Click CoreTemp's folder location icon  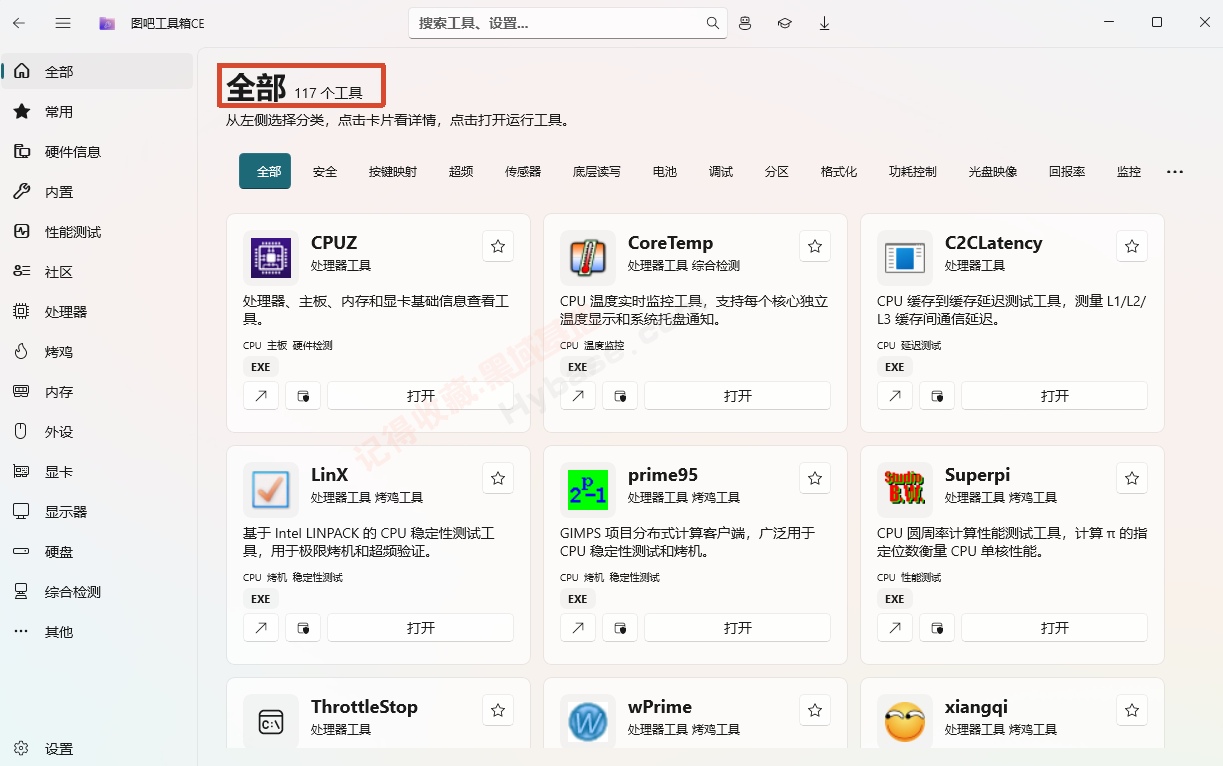tap(620, 396)
